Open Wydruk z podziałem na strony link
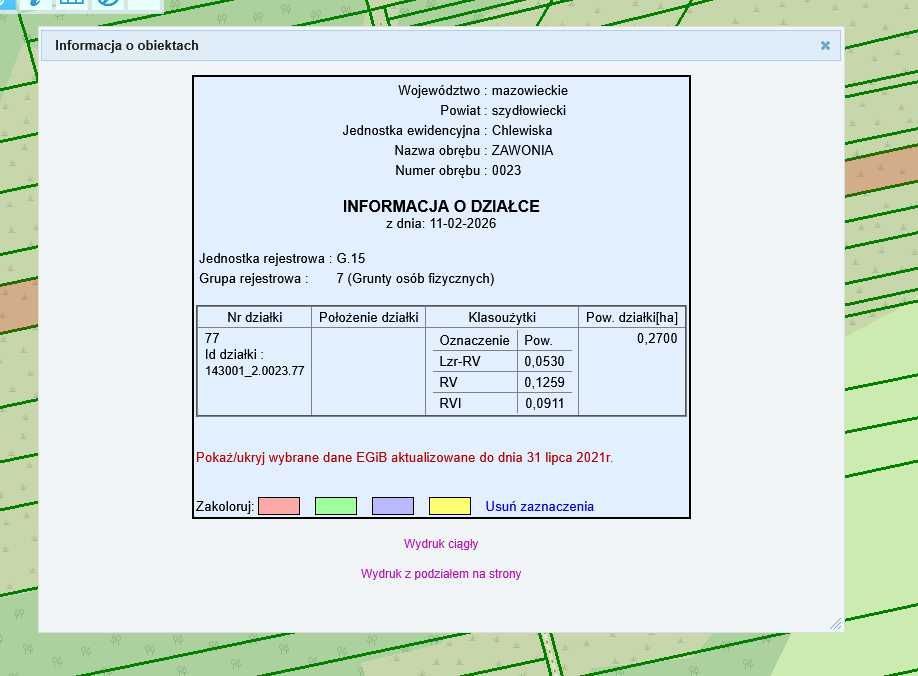 pos(441,574)
